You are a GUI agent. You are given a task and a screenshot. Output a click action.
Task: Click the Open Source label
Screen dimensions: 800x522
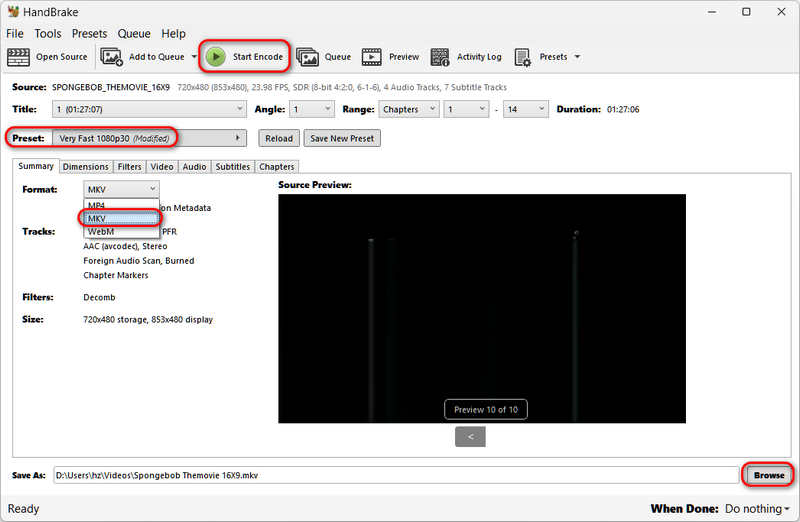(x=62, y=57)
